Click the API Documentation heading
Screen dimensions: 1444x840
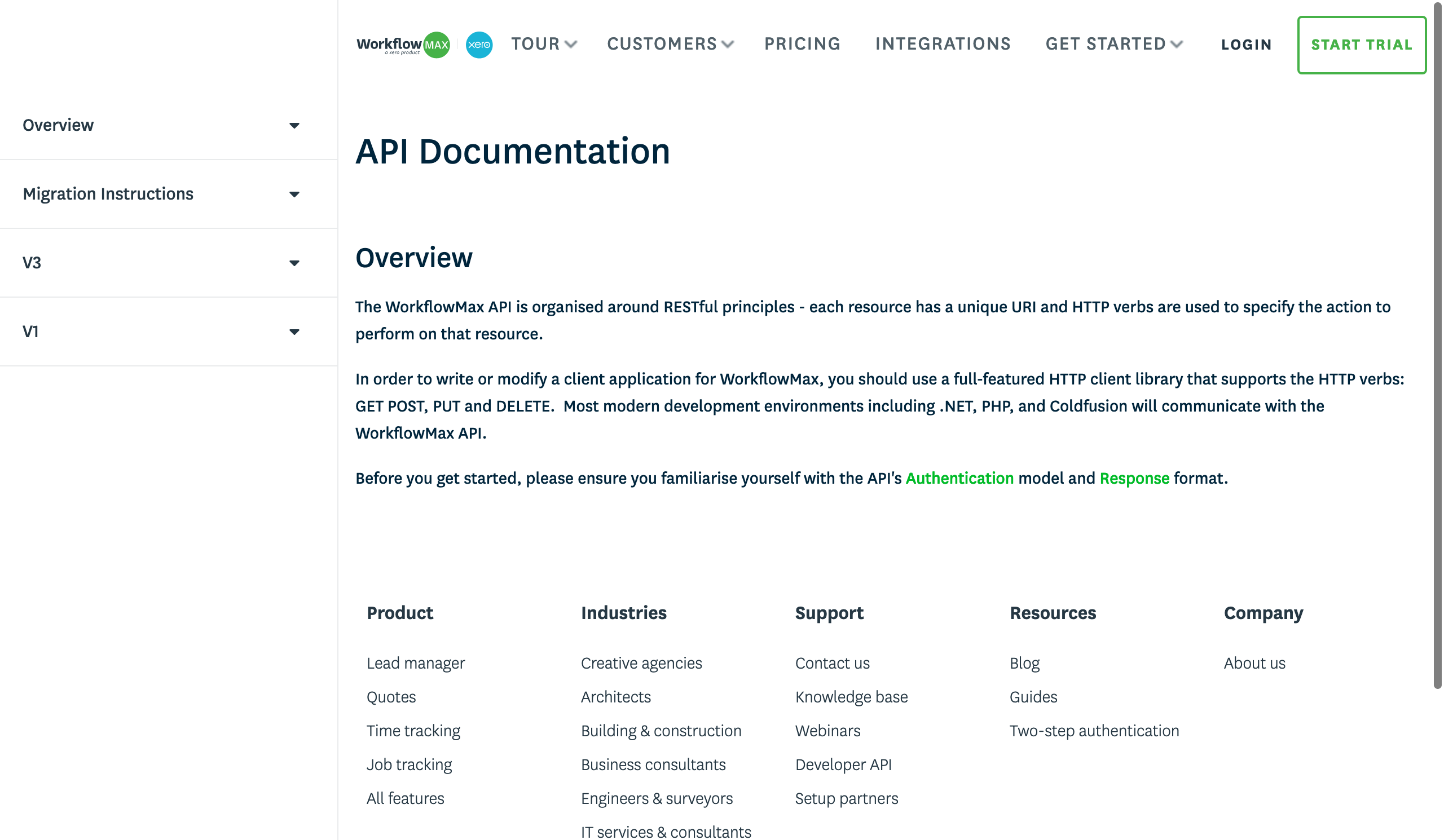[512, 152]
